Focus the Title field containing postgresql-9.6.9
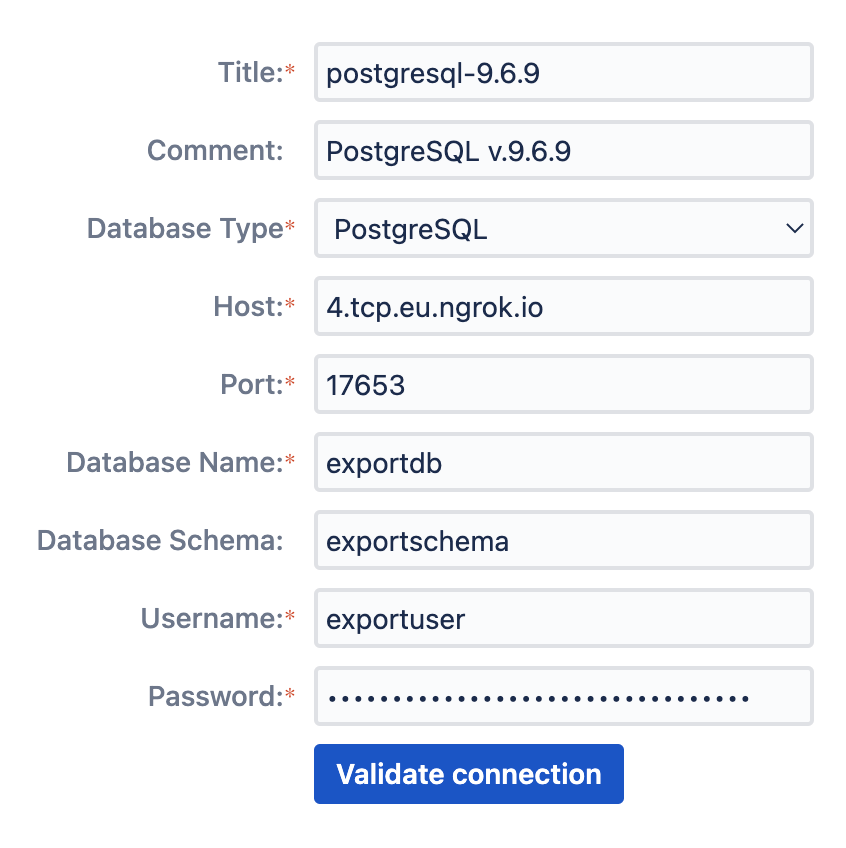 coord(563,72)
